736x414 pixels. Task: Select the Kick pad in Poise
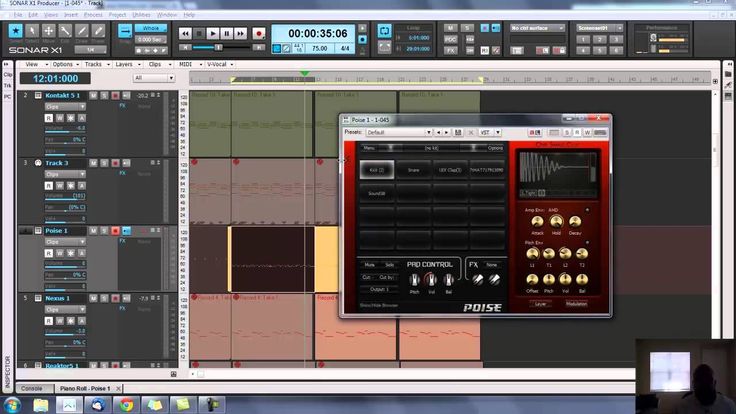click(376, 170)
